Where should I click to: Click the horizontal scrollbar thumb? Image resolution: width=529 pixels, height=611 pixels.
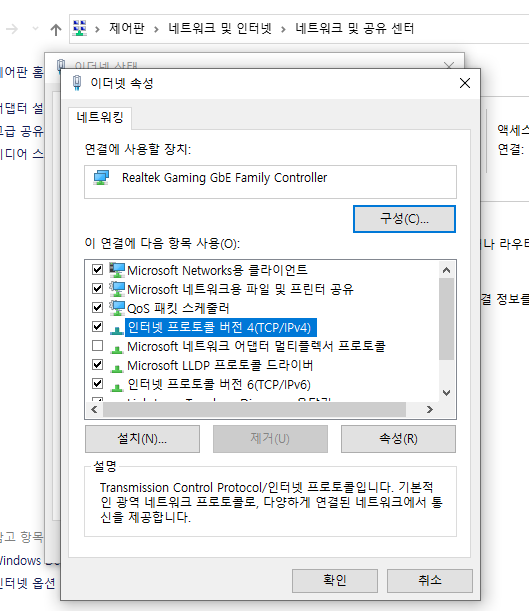(254, 410)
